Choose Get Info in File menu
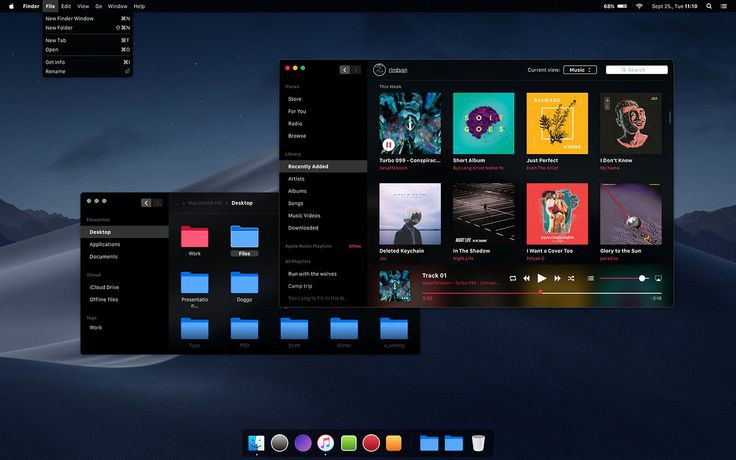This screenshot has width=736, height=460. (88, 62)
